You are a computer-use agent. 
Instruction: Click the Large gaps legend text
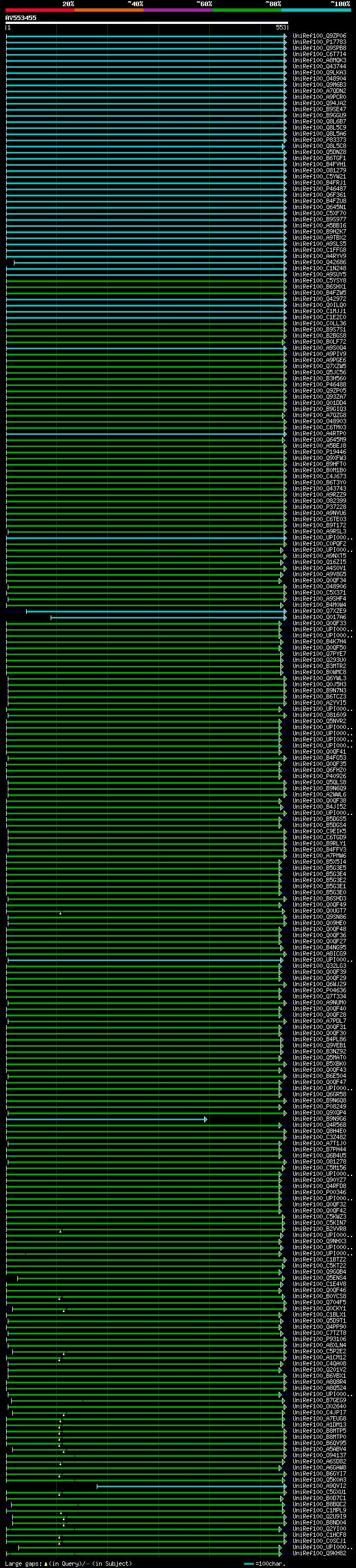pyautogui.click(x=68, y=1564)
